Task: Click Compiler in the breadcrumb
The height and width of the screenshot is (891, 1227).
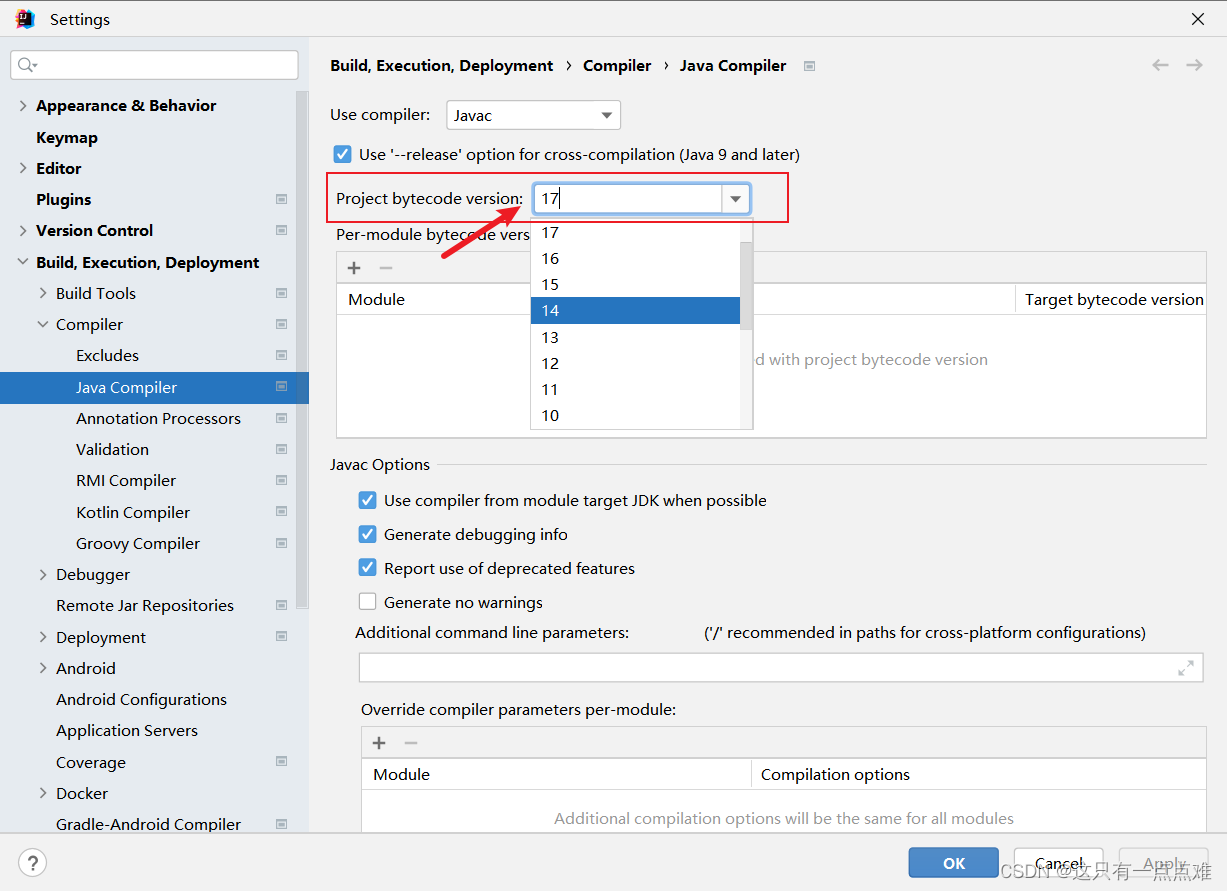Action: [x=617, y=66]
